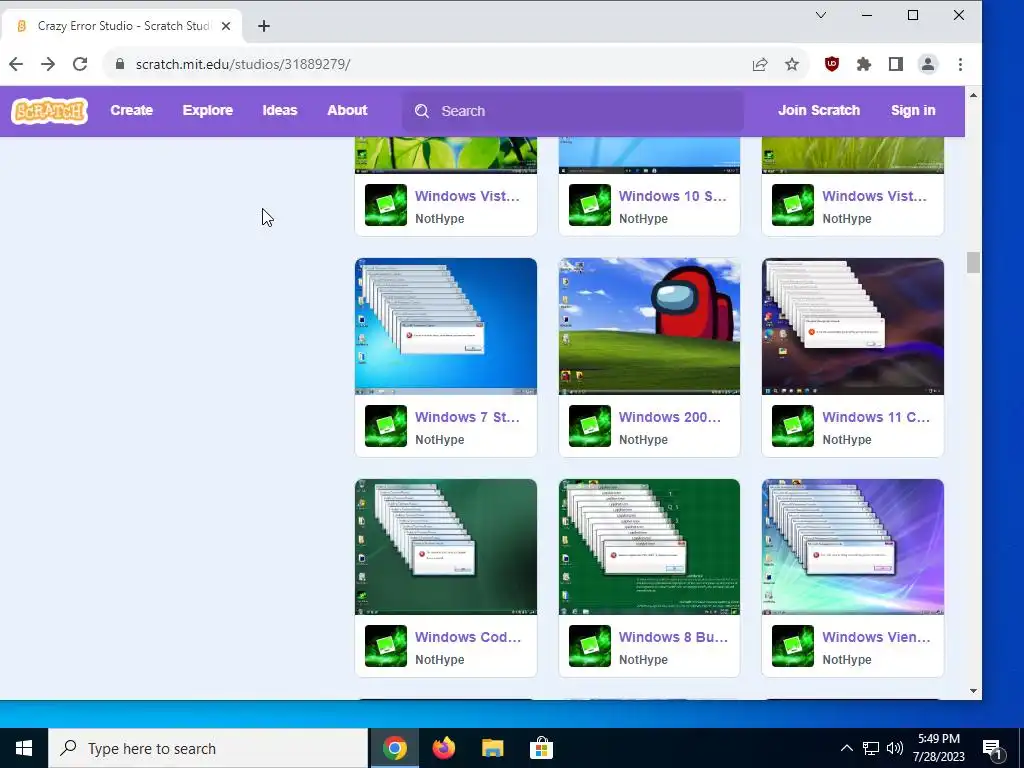Open the About page

tap(347, 110)
